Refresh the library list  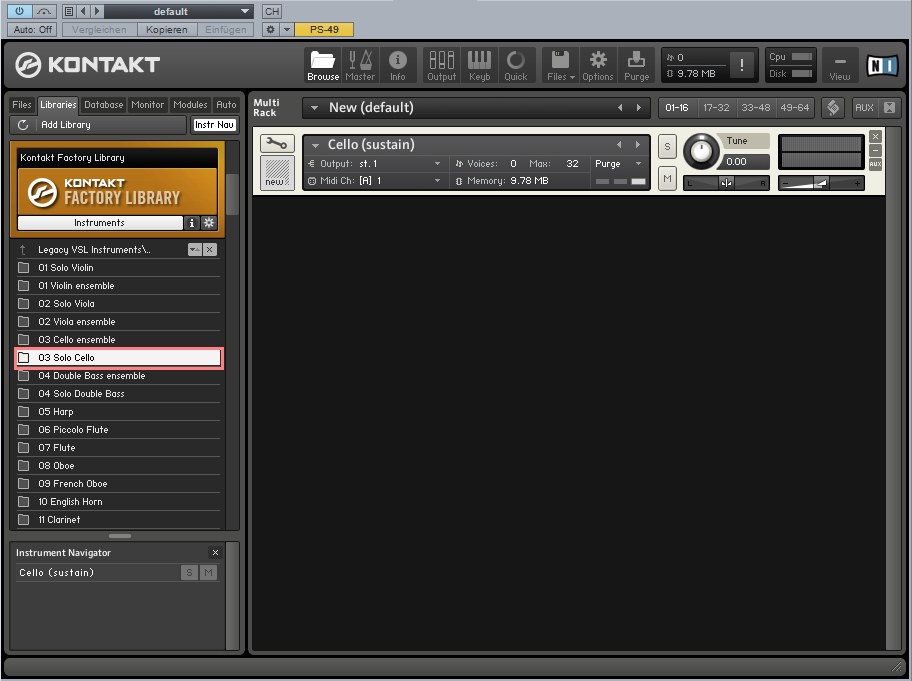23,124
